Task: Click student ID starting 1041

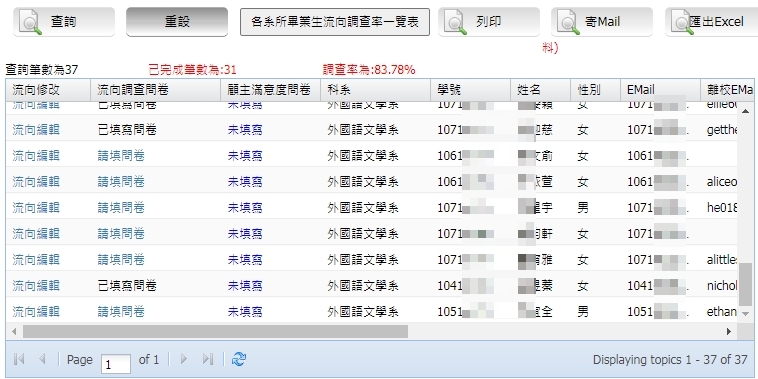Action: pos(466,286)
